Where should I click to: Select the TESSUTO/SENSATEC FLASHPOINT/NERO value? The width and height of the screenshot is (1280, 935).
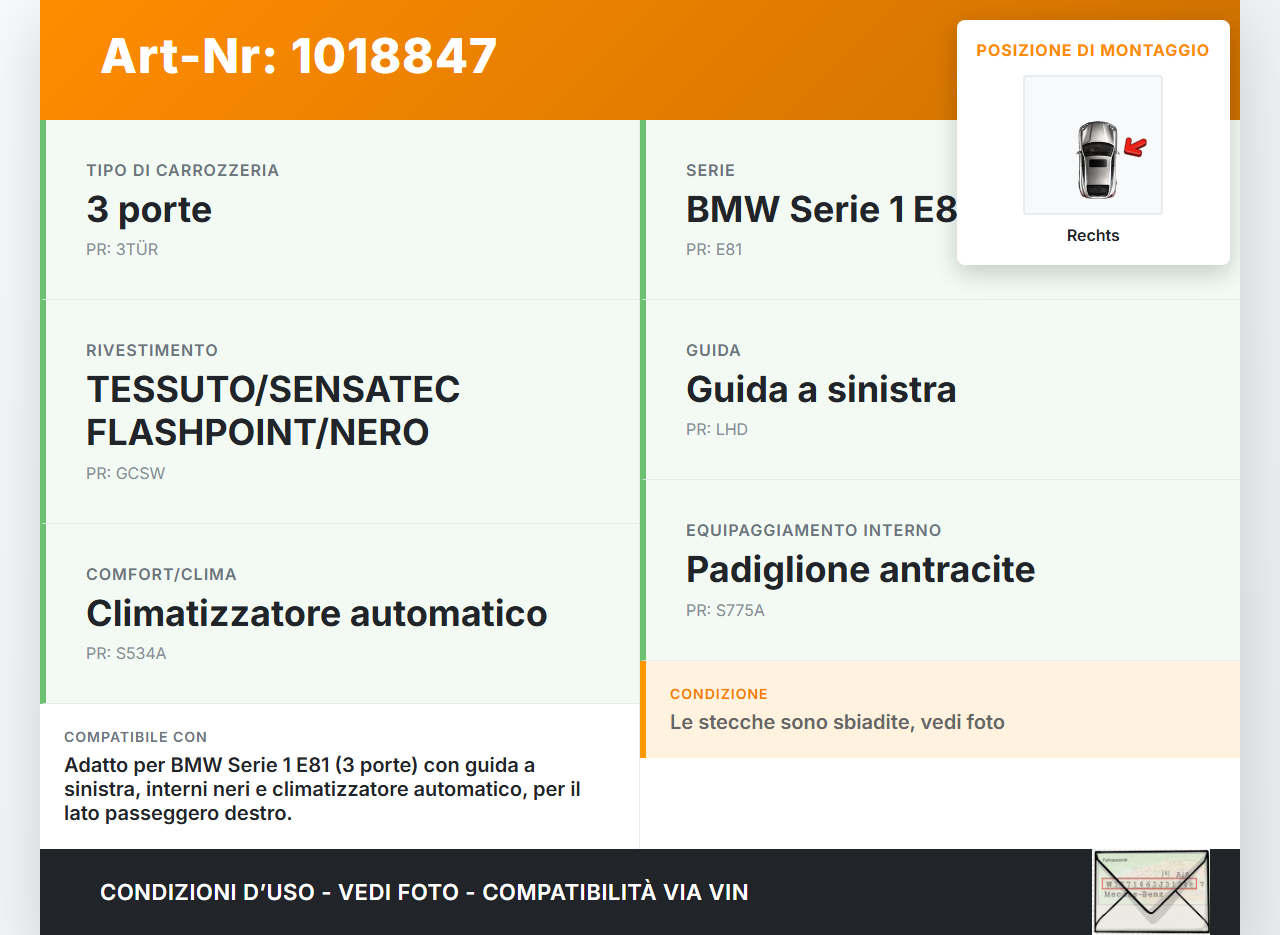pos(273,411)
